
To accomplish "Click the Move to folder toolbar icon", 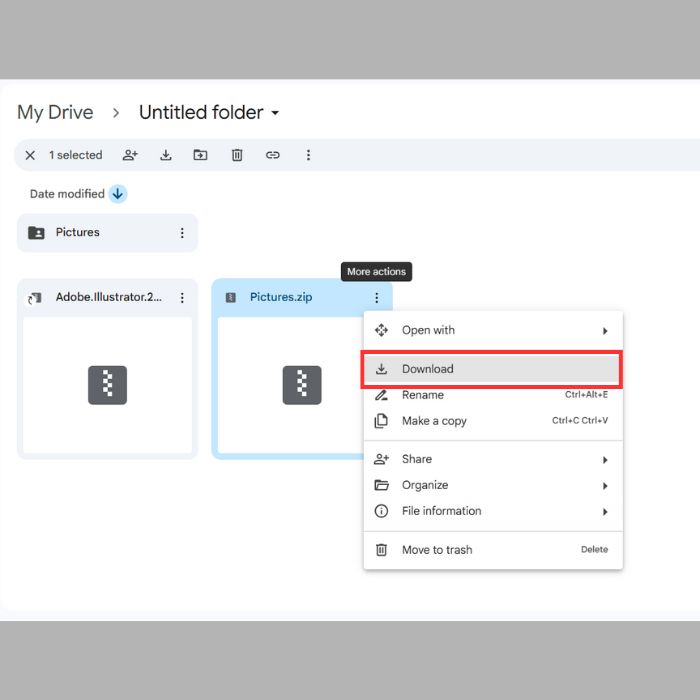I will pos(200,155).
